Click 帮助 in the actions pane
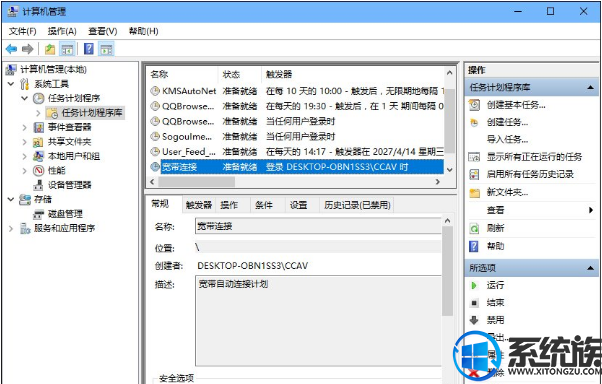The width and height of the screenshot is (602, 384). point(495,246)
